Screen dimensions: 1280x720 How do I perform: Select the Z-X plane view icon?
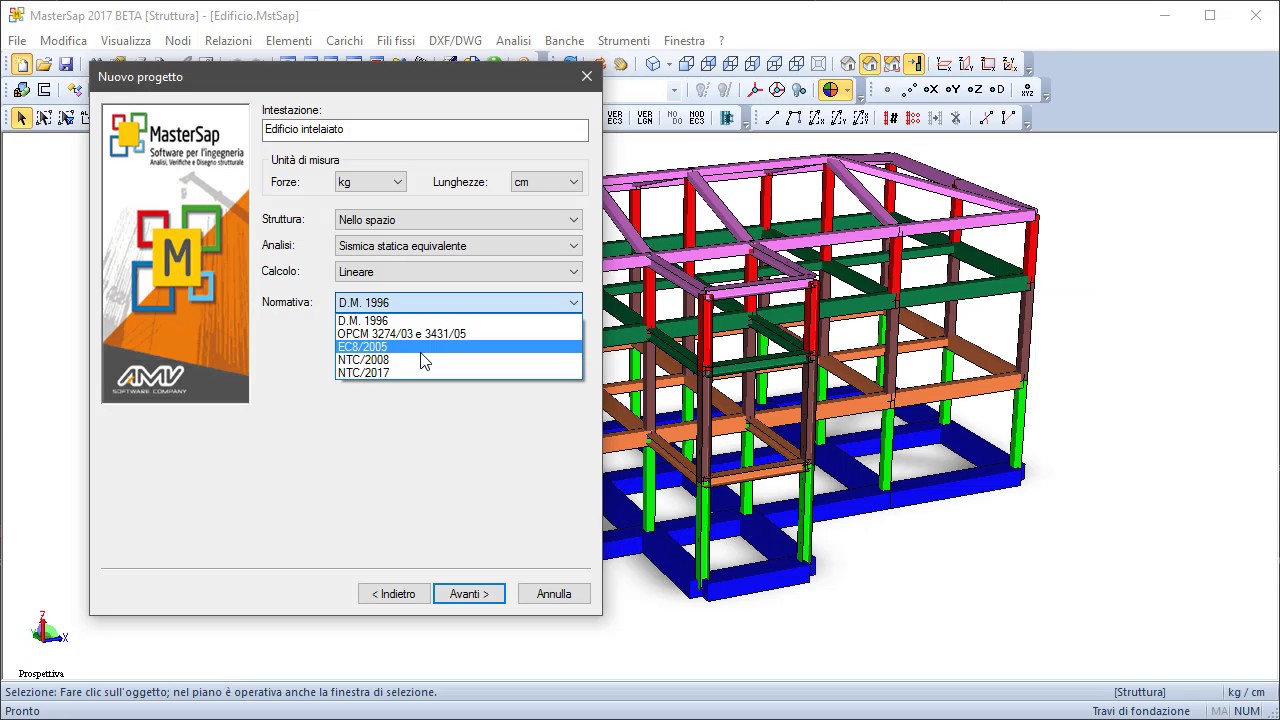(988, 64)
